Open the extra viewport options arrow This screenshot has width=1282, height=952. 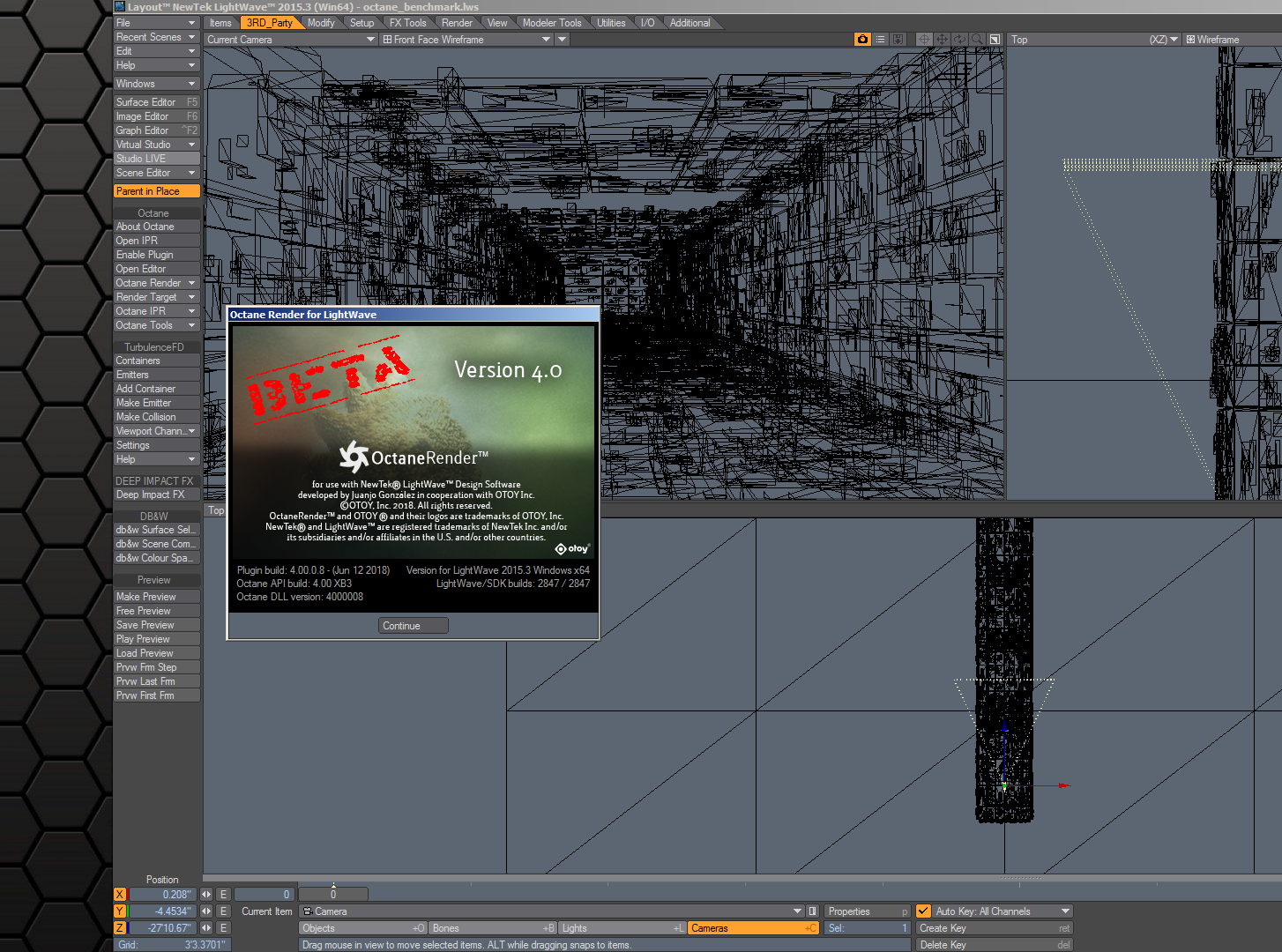click(x=562, y=40)
